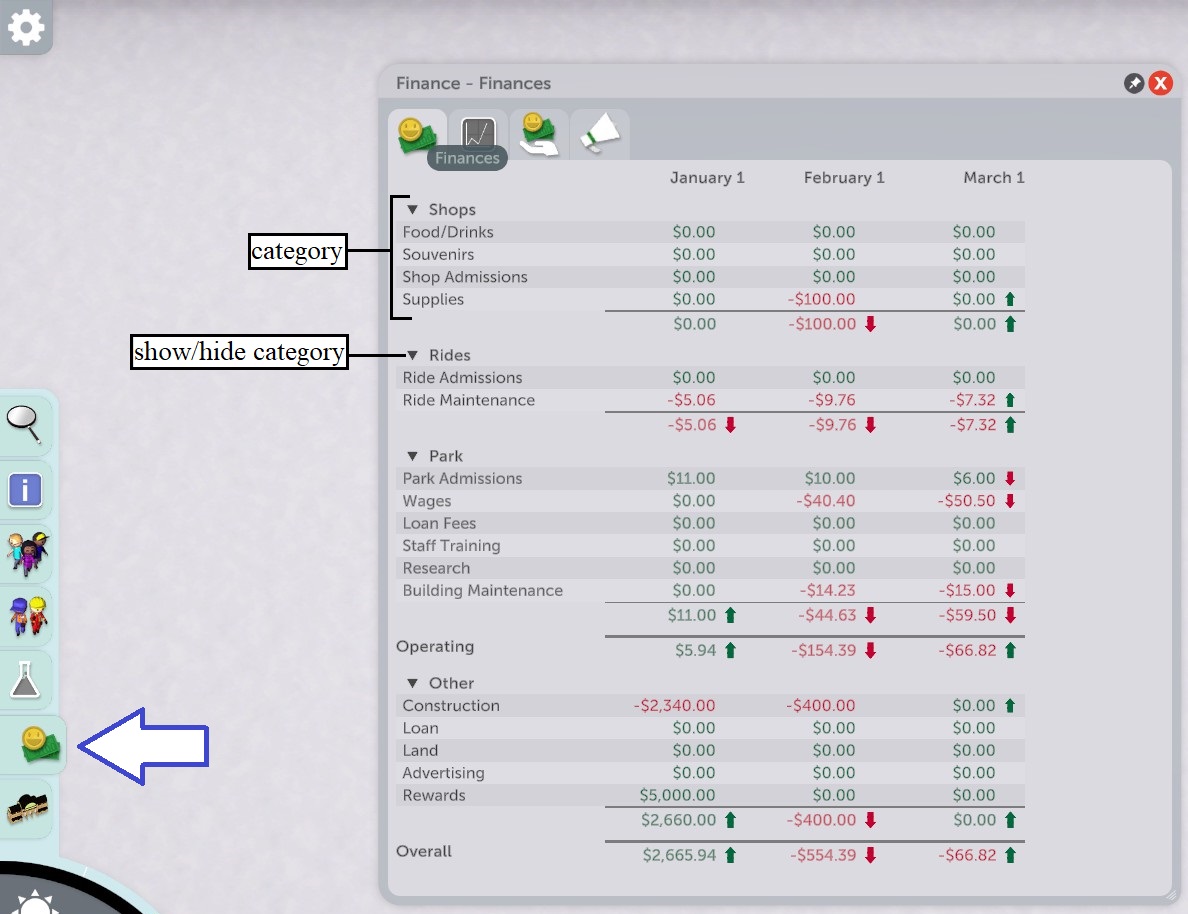Image resolution: width=1188 pixels, height=914 pixels.
Task: Open the rides coaster train icon
Action: (27, 808)
